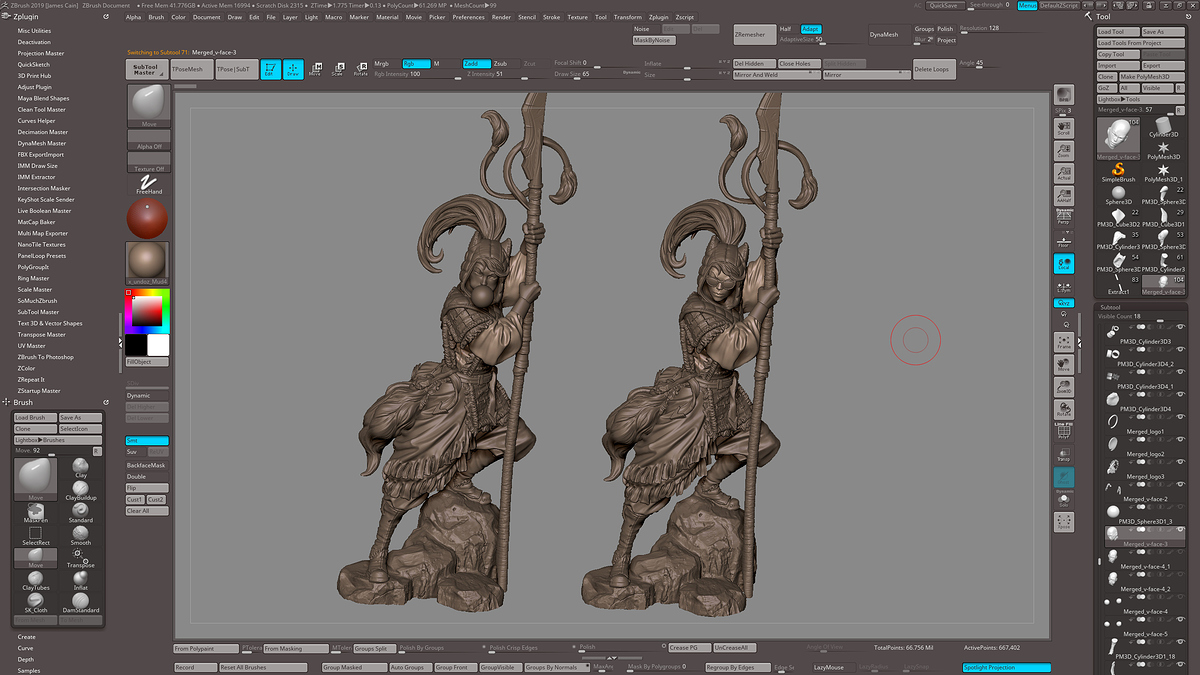Open the Stroke menu
1200x675 pixels.
(551, 17)
